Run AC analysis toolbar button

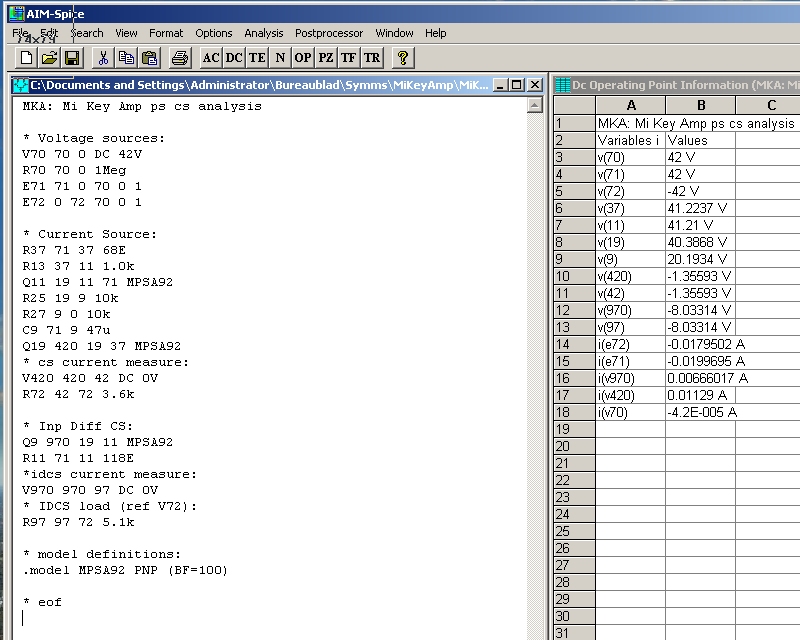(x=211, y=58)
